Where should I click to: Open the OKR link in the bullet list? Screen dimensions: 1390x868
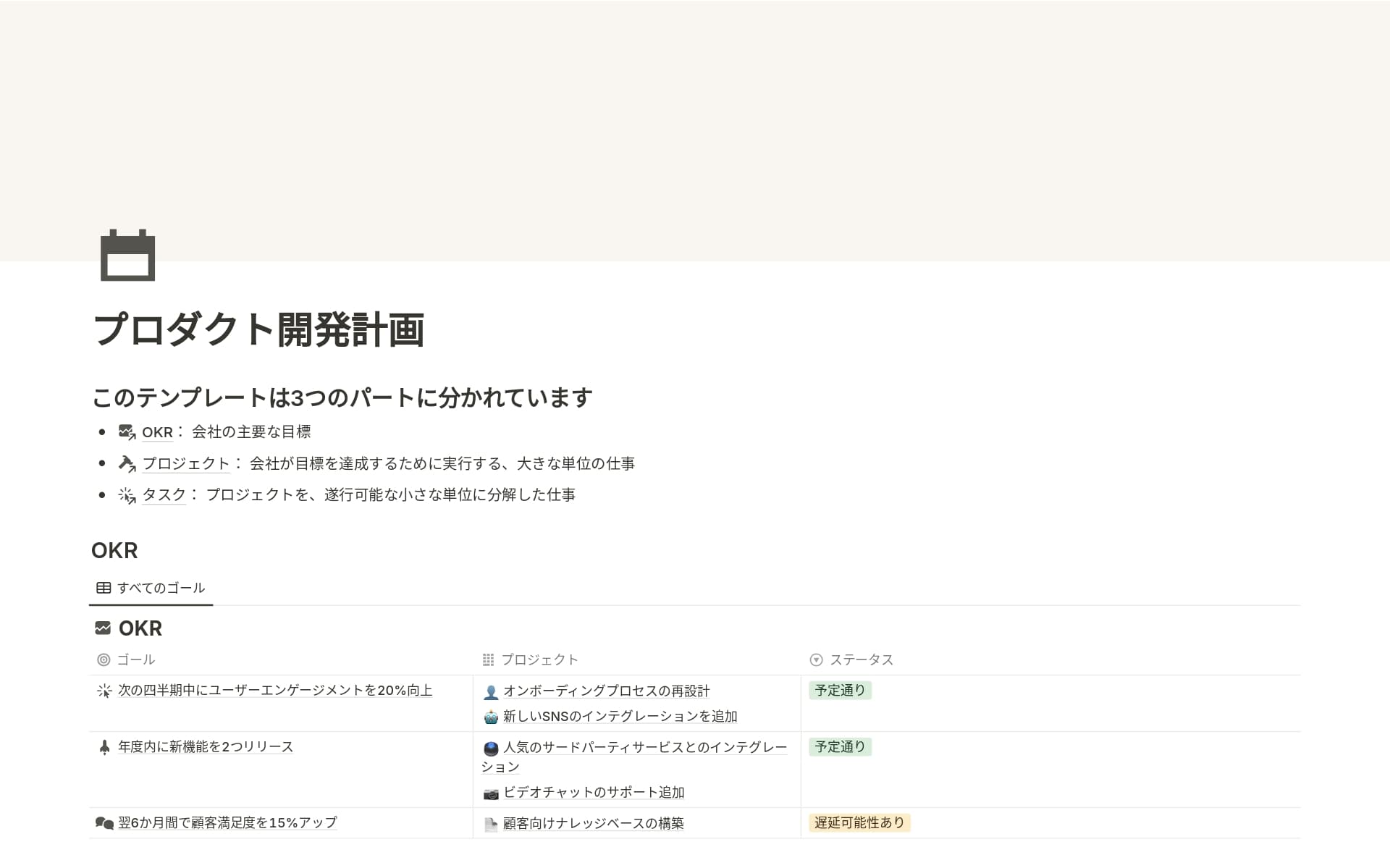click(x=157, y=432)
